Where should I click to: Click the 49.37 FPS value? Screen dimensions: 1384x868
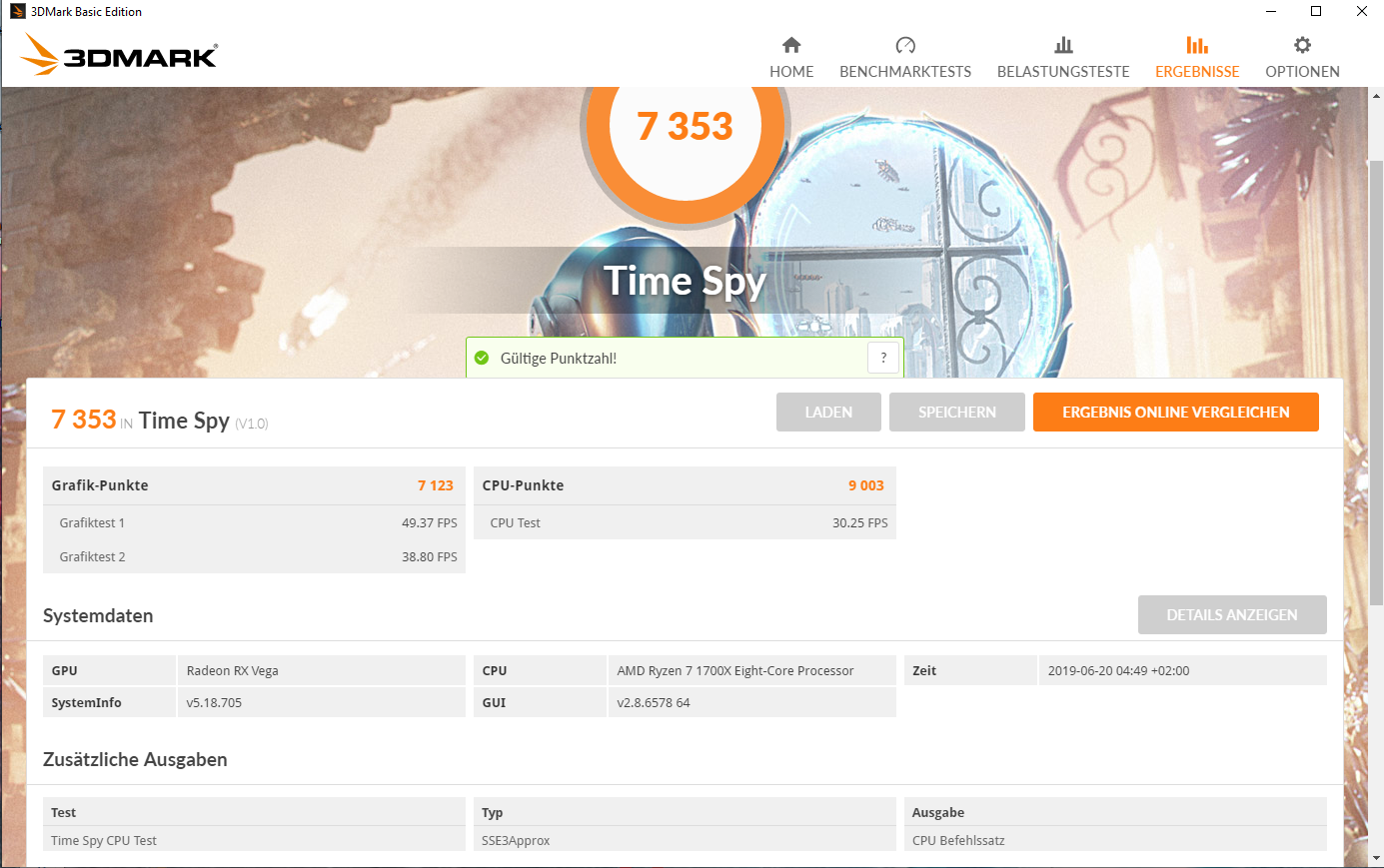coord(430,522)
